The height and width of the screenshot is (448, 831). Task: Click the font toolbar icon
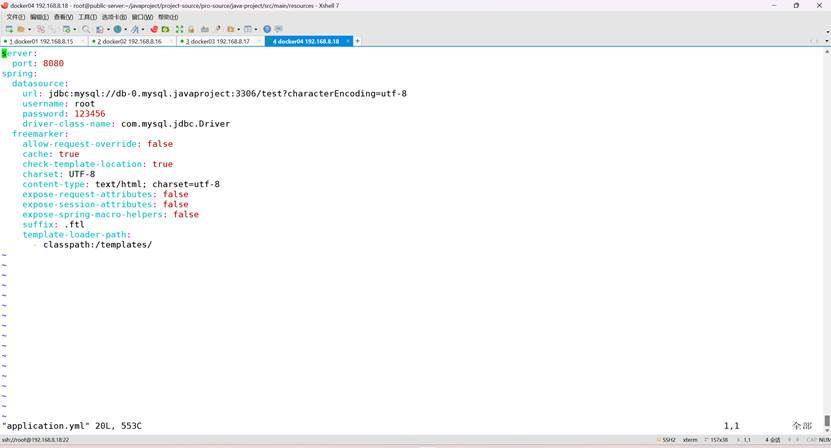click(x=135, y=29)
